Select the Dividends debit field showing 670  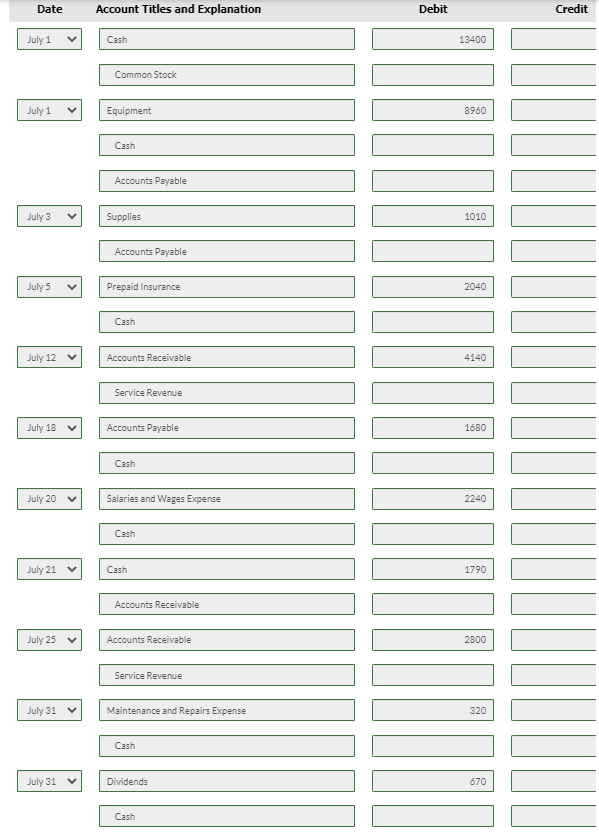click(x=431, y=781)
